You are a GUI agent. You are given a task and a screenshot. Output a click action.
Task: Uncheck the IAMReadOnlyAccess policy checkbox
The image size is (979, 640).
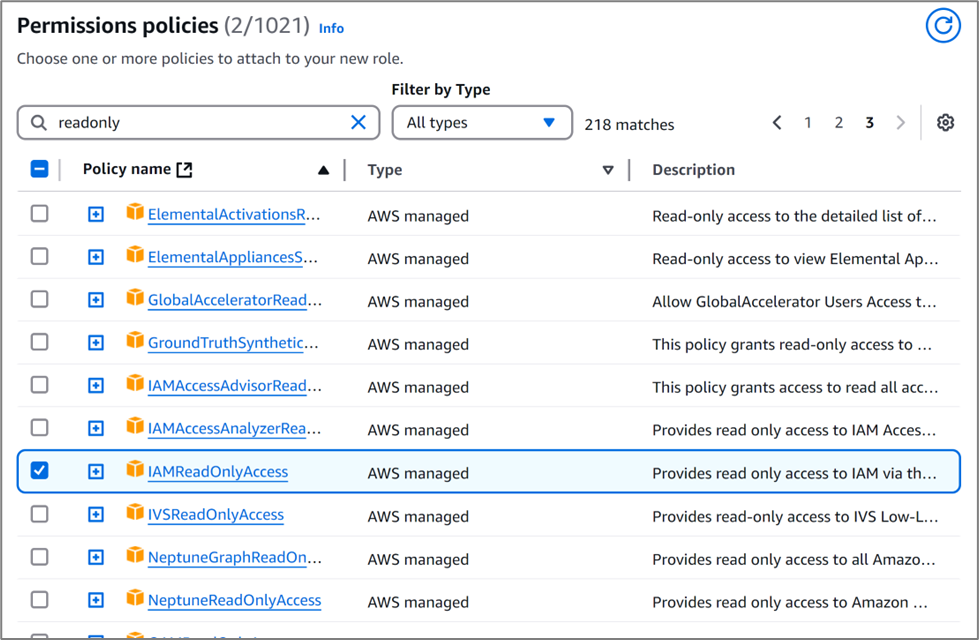pyautogui.click(x=38, y=472)
